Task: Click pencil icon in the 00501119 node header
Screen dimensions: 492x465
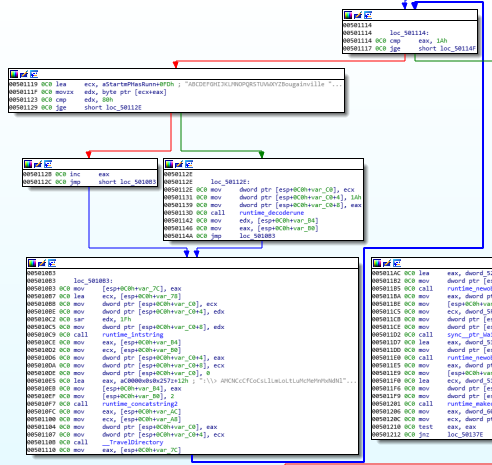Action: pos(24,74)
